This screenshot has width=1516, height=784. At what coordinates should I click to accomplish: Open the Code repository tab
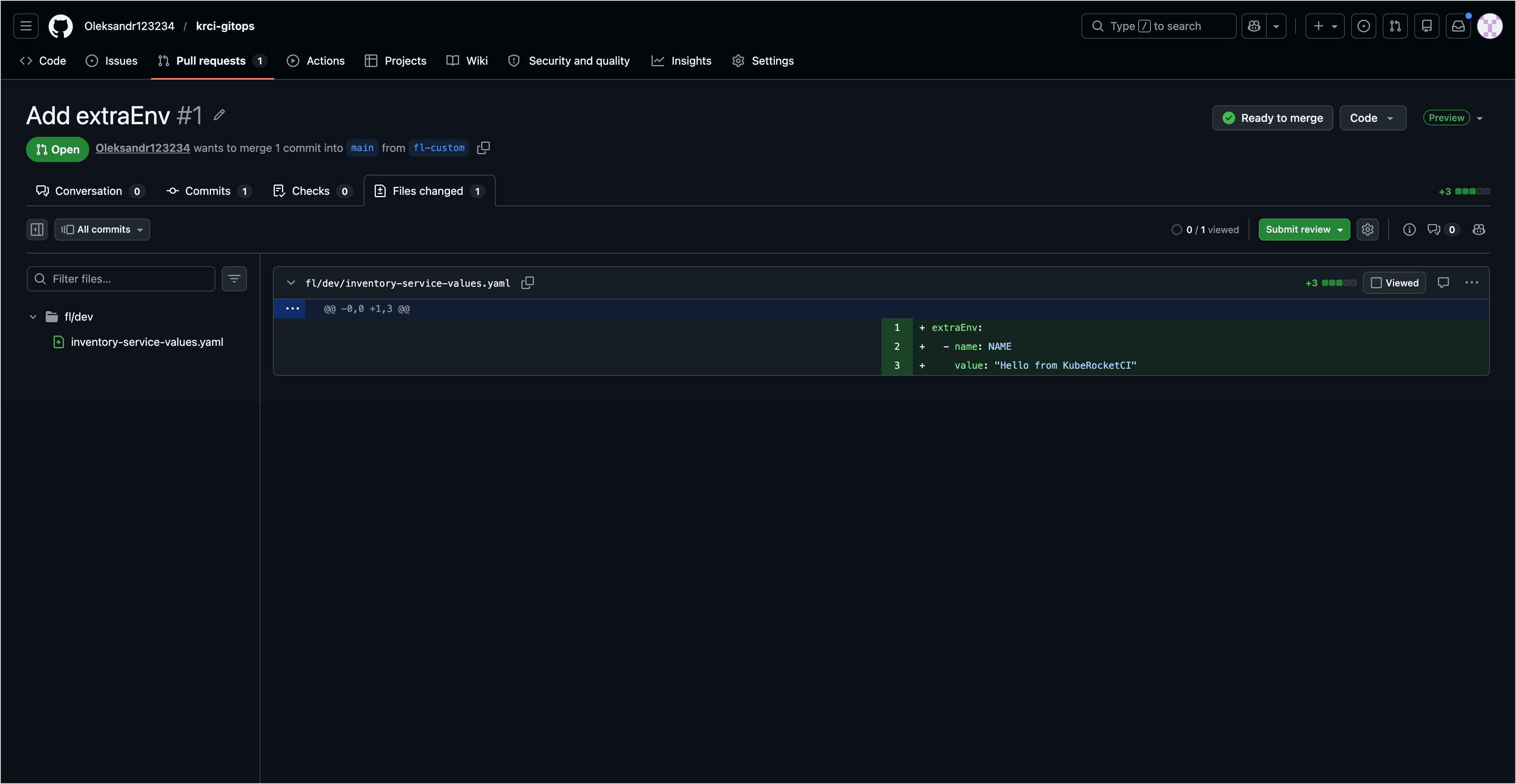pos(43,61)
